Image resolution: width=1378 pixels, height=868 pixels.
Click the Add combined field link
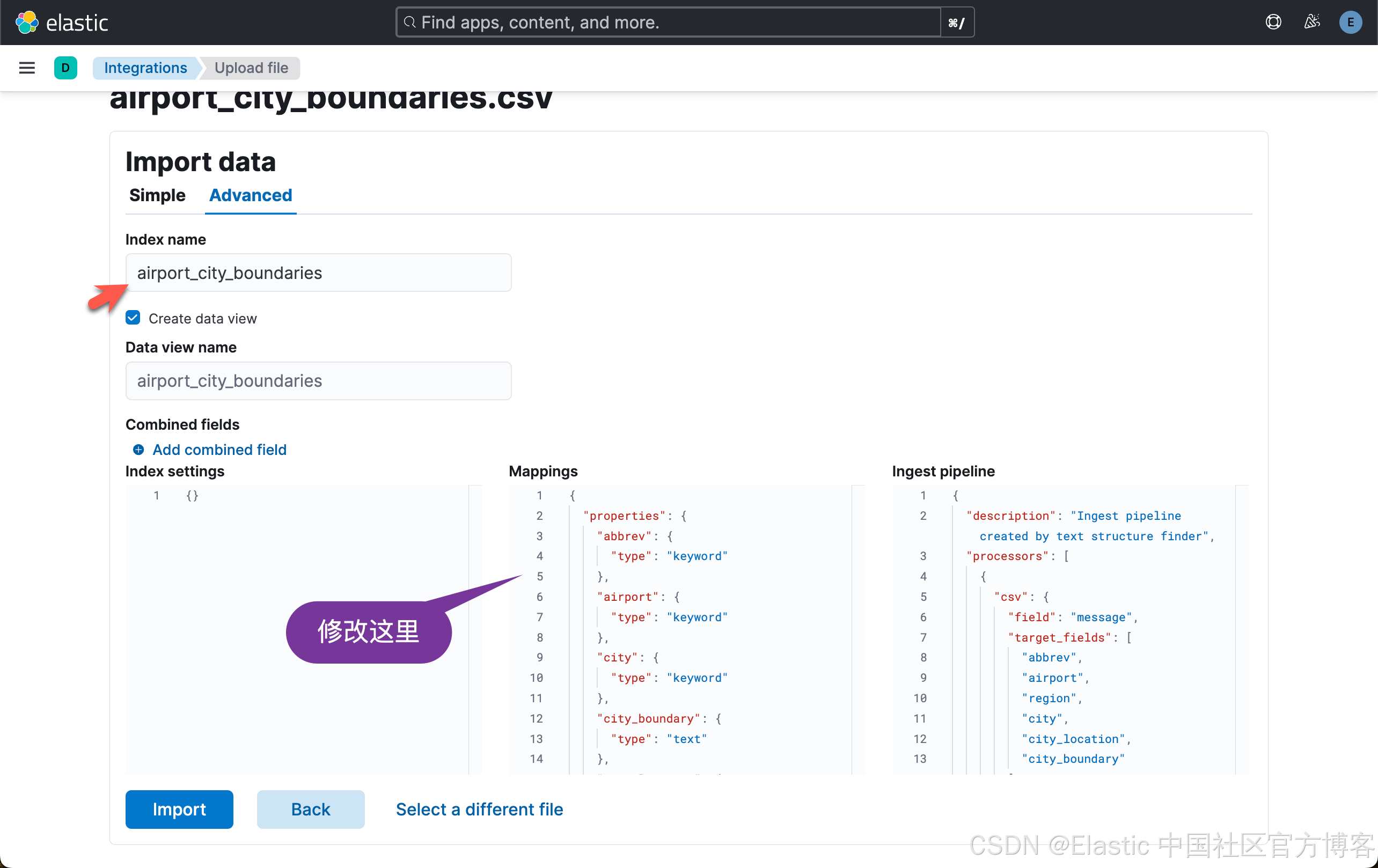[219, 450]
